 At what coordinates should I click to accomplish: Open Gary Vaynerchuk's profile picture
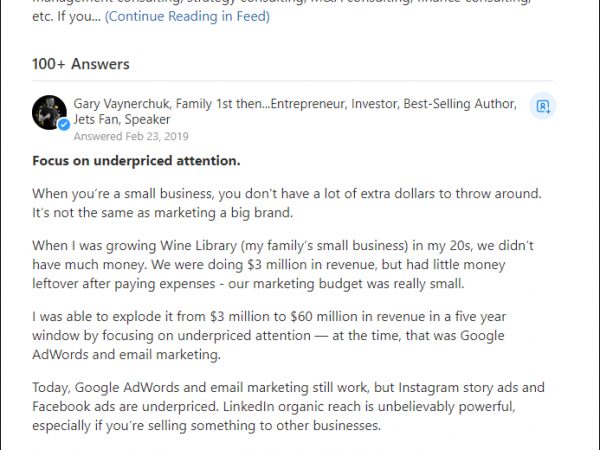(x=49, y=112)
